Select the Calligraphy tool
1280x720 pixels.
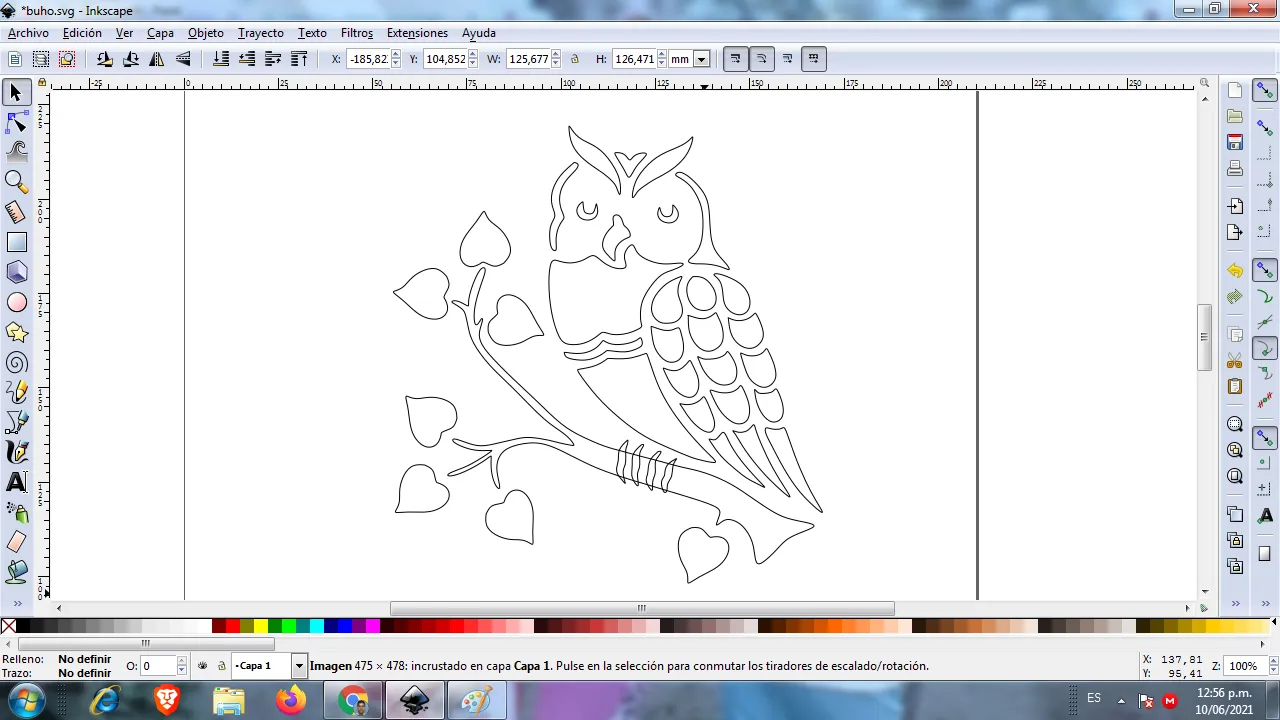(x=16, y=452)
